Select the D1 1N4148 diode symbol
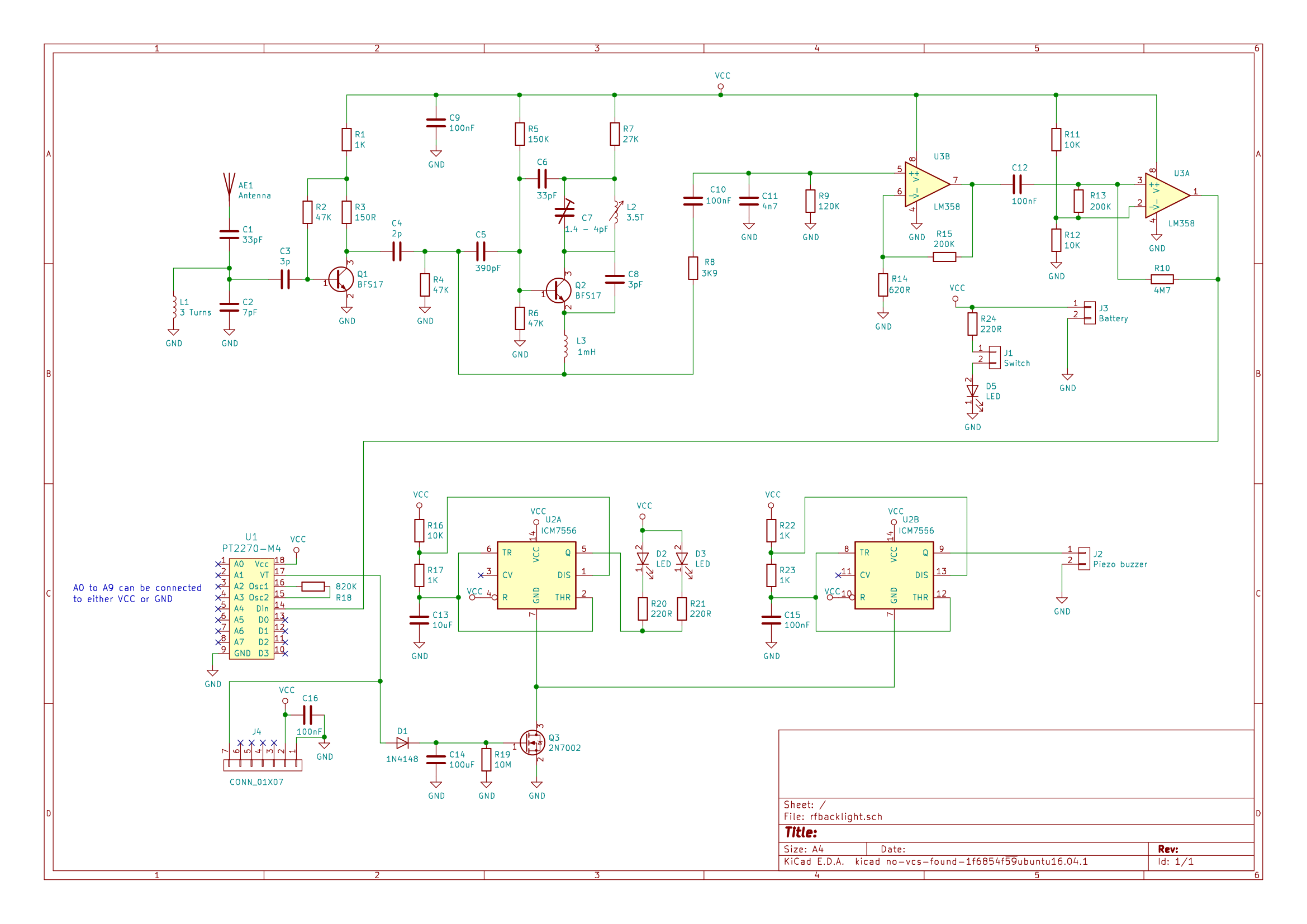The width and height of the screenshot is (1307, 924). [402, 743]
